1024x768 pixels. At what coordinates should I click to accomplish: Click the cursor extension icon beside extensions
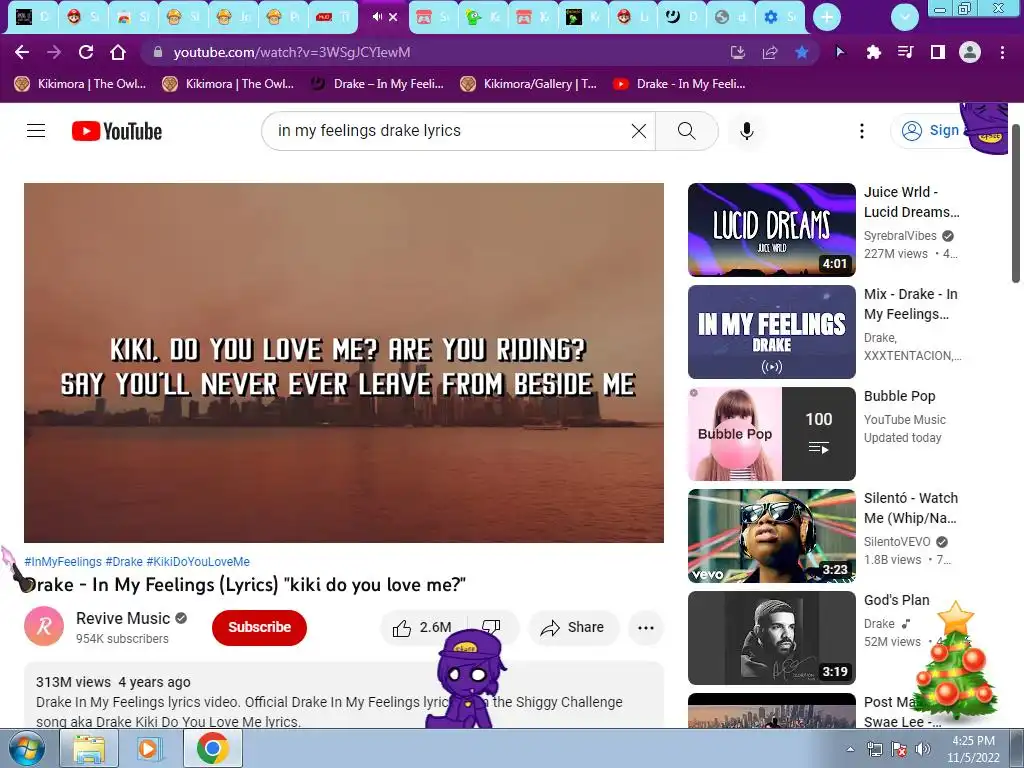pyautogui.click(x=840, y=52)
